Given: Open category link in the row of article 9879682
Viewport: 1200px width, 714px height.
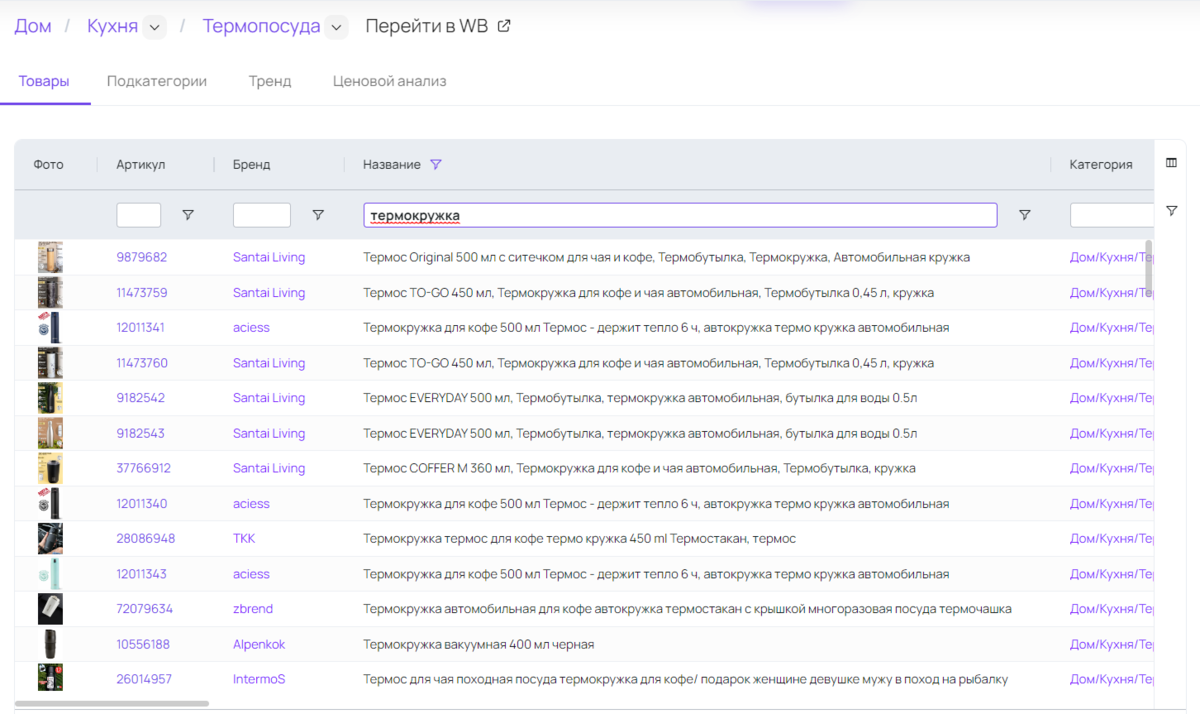Looking at the screenshot, I should [1112, 257].
